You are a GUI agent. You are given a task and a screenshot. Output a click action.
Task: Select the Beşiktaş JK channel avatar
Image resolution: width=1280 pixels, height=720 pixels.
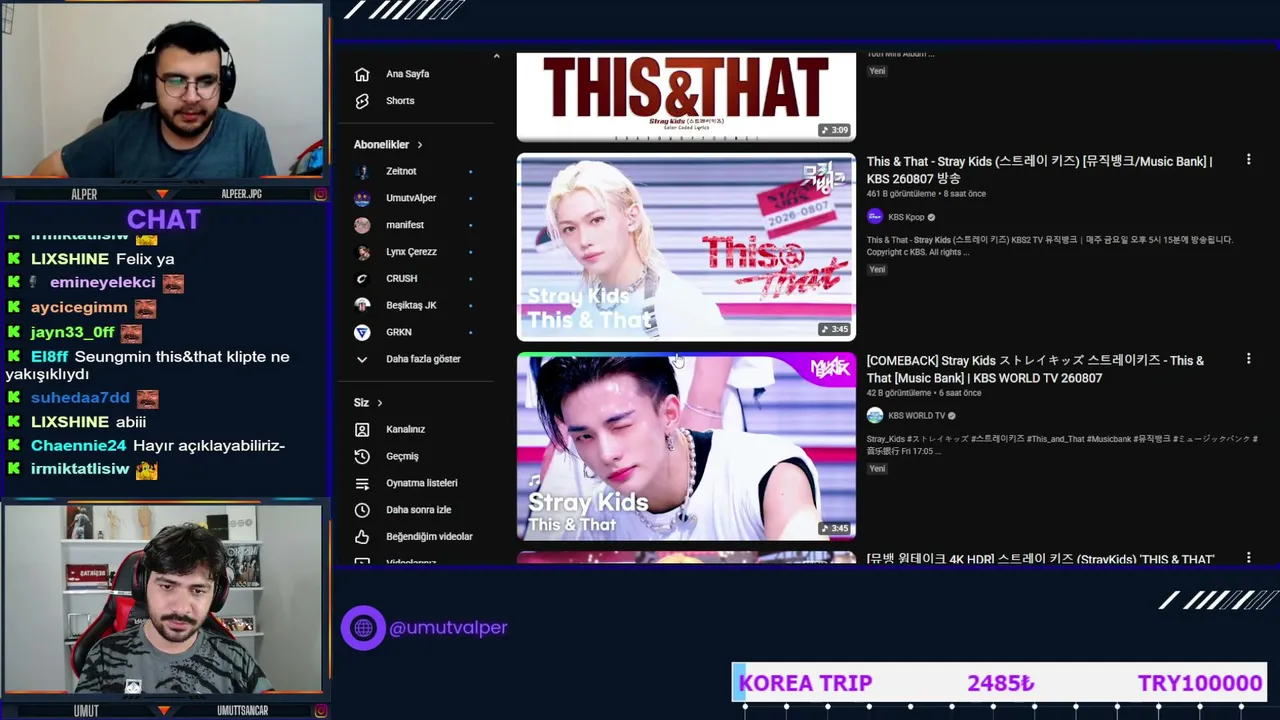click(362, 305)
